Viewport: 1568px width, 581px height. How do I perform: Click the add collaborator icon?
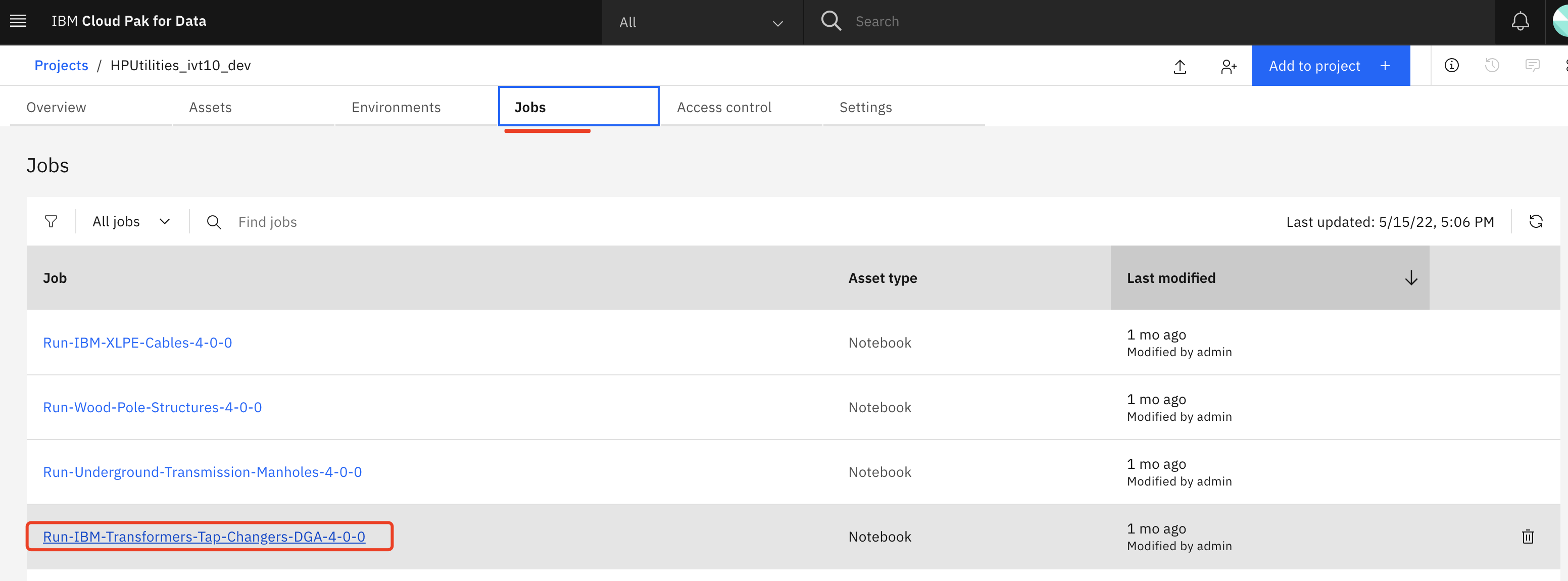coord(1229,66)
